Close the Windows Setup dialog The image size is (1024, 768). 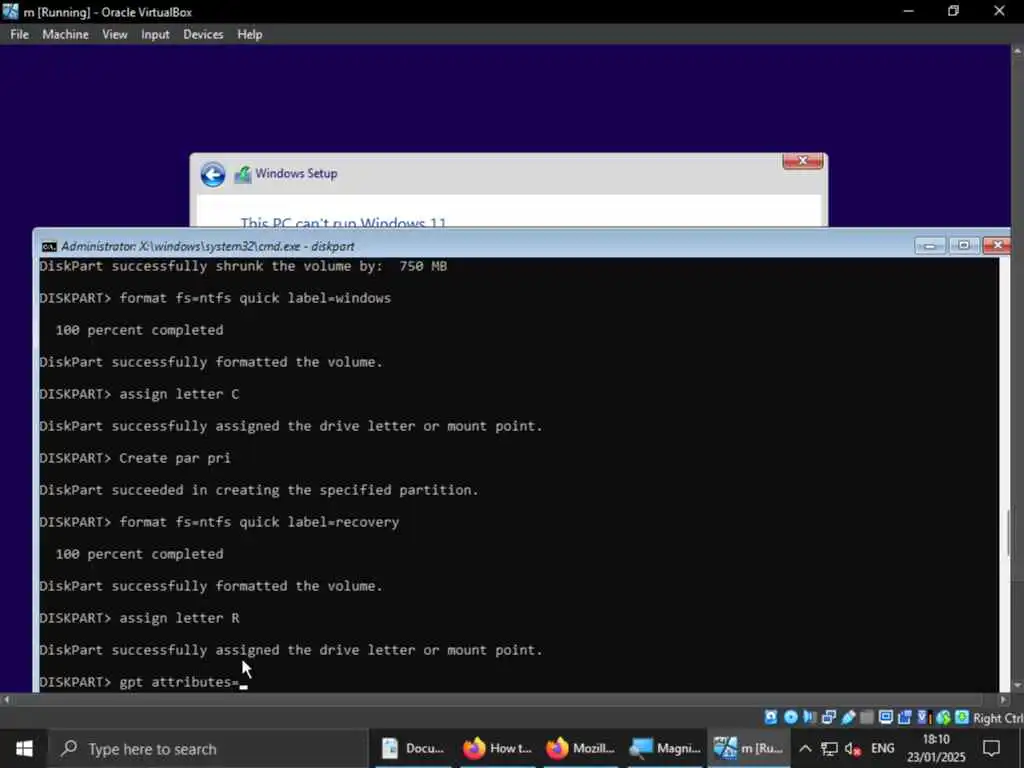point(803,161)
